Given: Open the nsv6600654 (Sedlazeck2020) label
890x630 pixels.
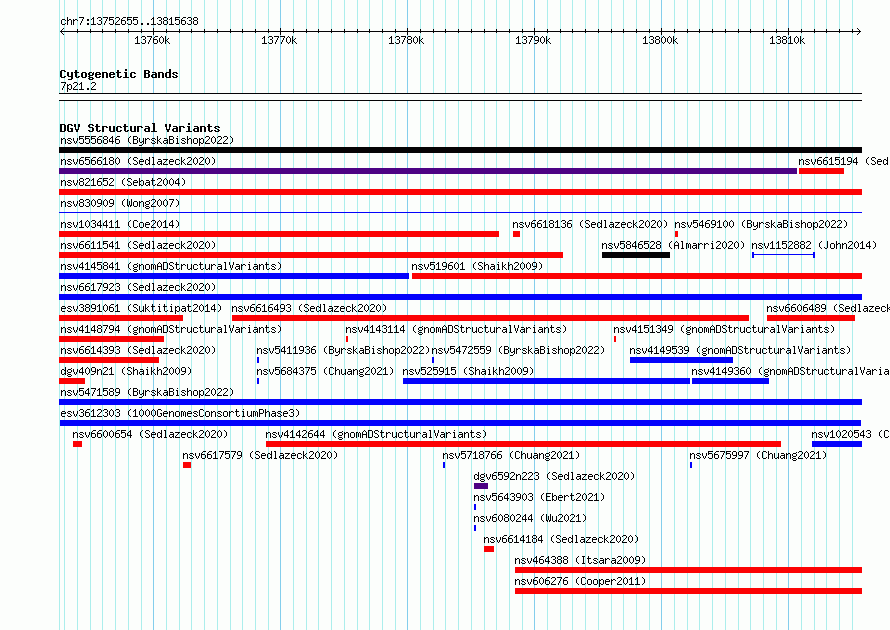Looking at the screenshot, I should (x=150, y=434).
